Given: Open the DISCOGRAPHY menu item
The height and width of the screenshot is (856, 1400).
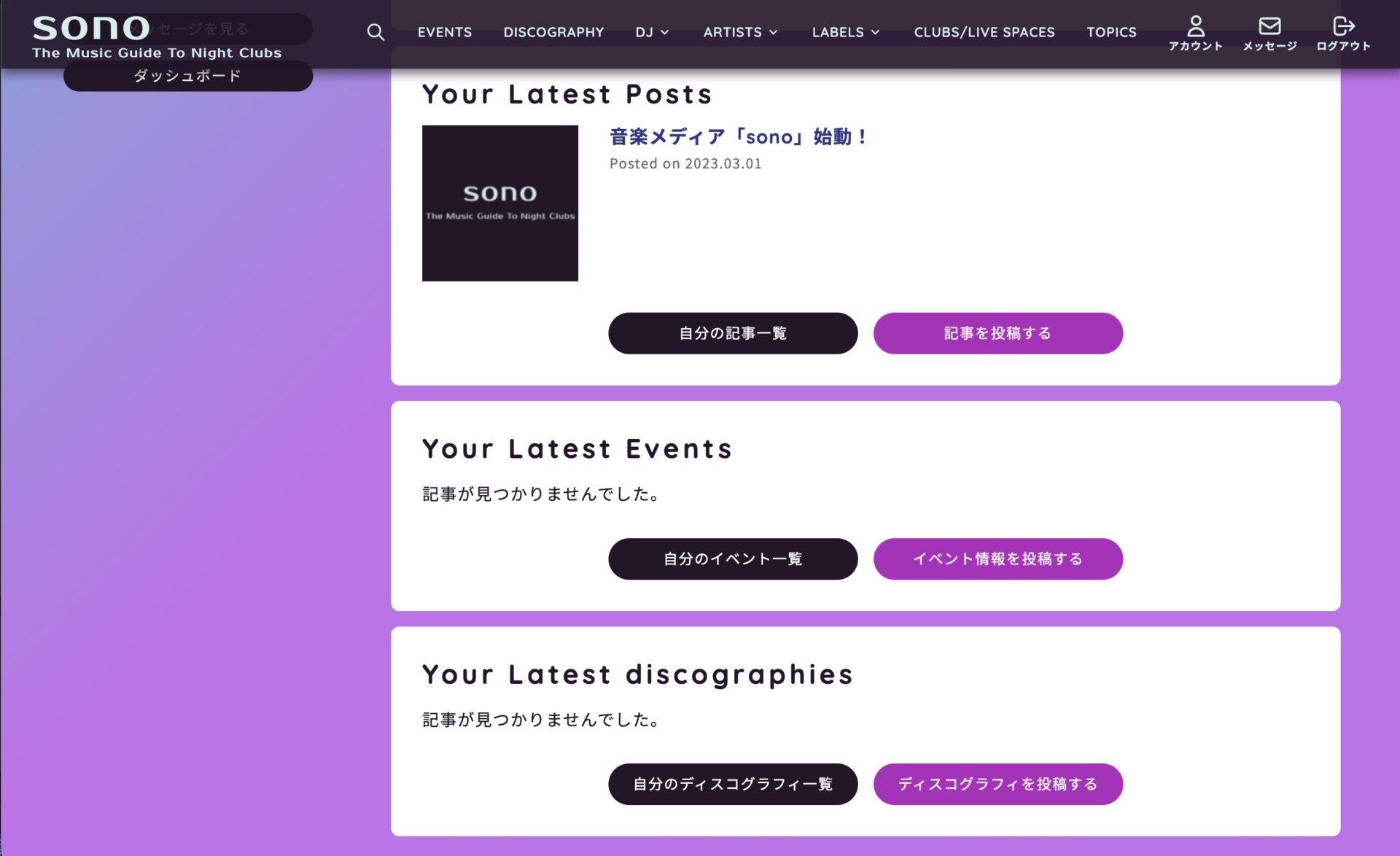Looking at the screenshot, I should [x=553, y=32].
